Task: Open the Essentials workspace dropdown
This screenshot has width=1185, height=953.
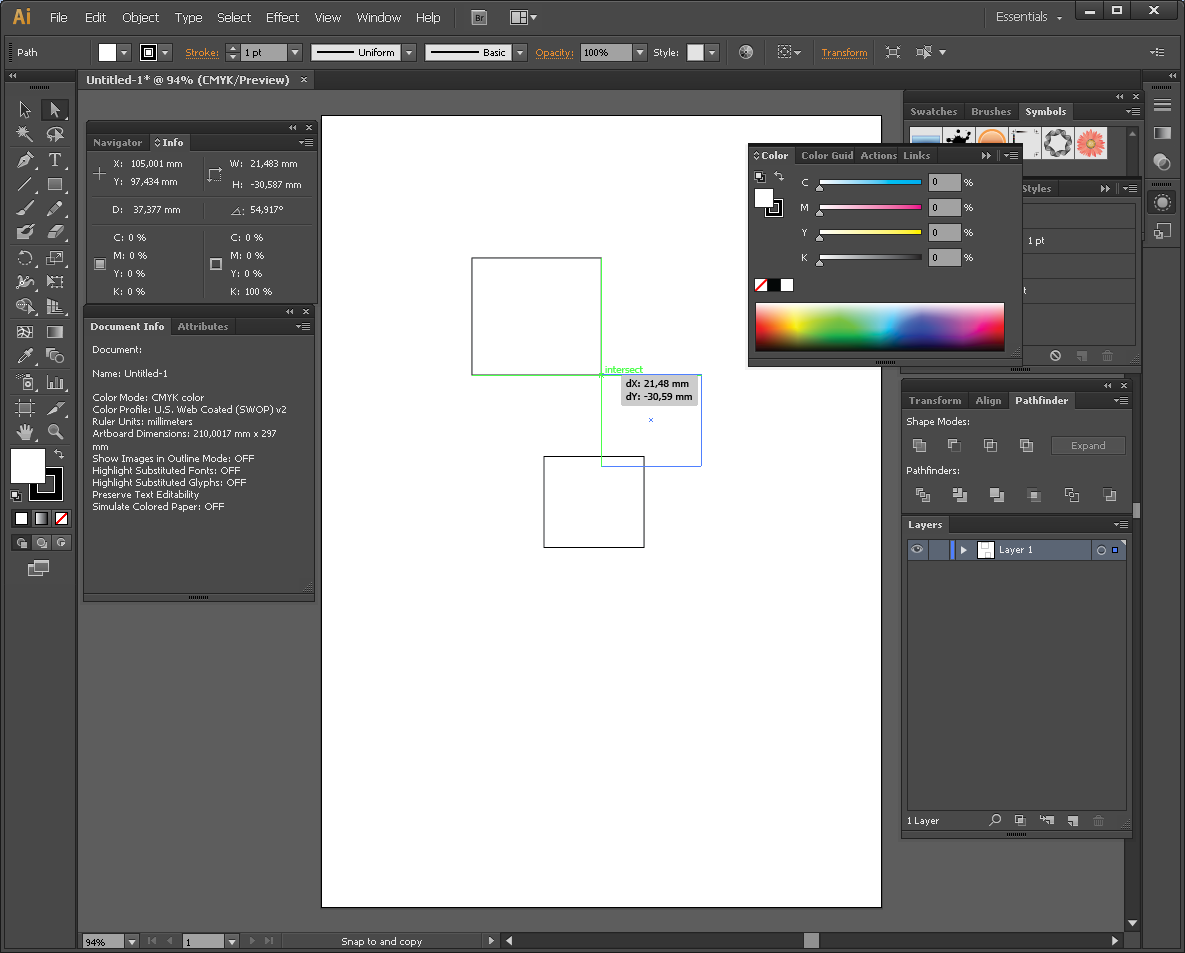Action: pos(1028,17)
